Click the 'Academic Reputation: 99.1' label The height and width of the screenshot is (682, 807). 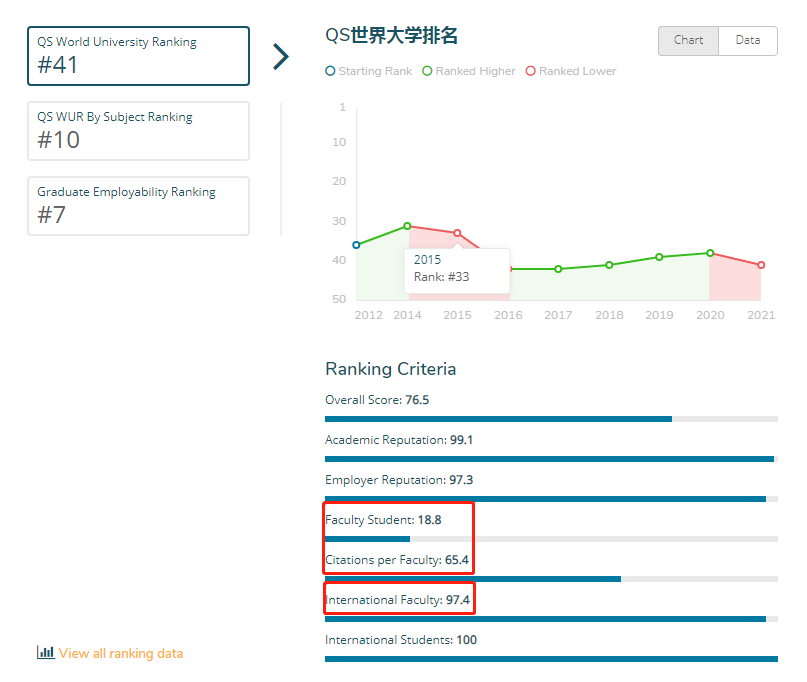coord(399,440)
